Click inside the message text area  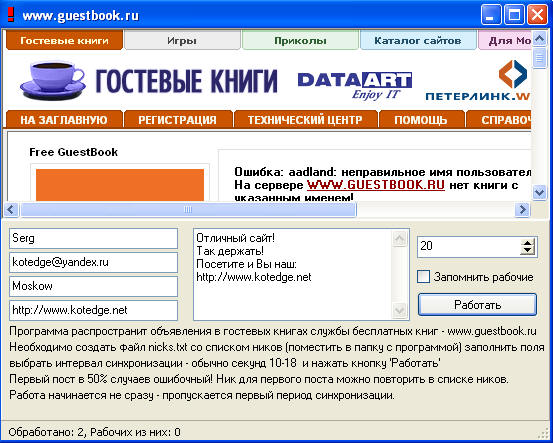(293, 274)
